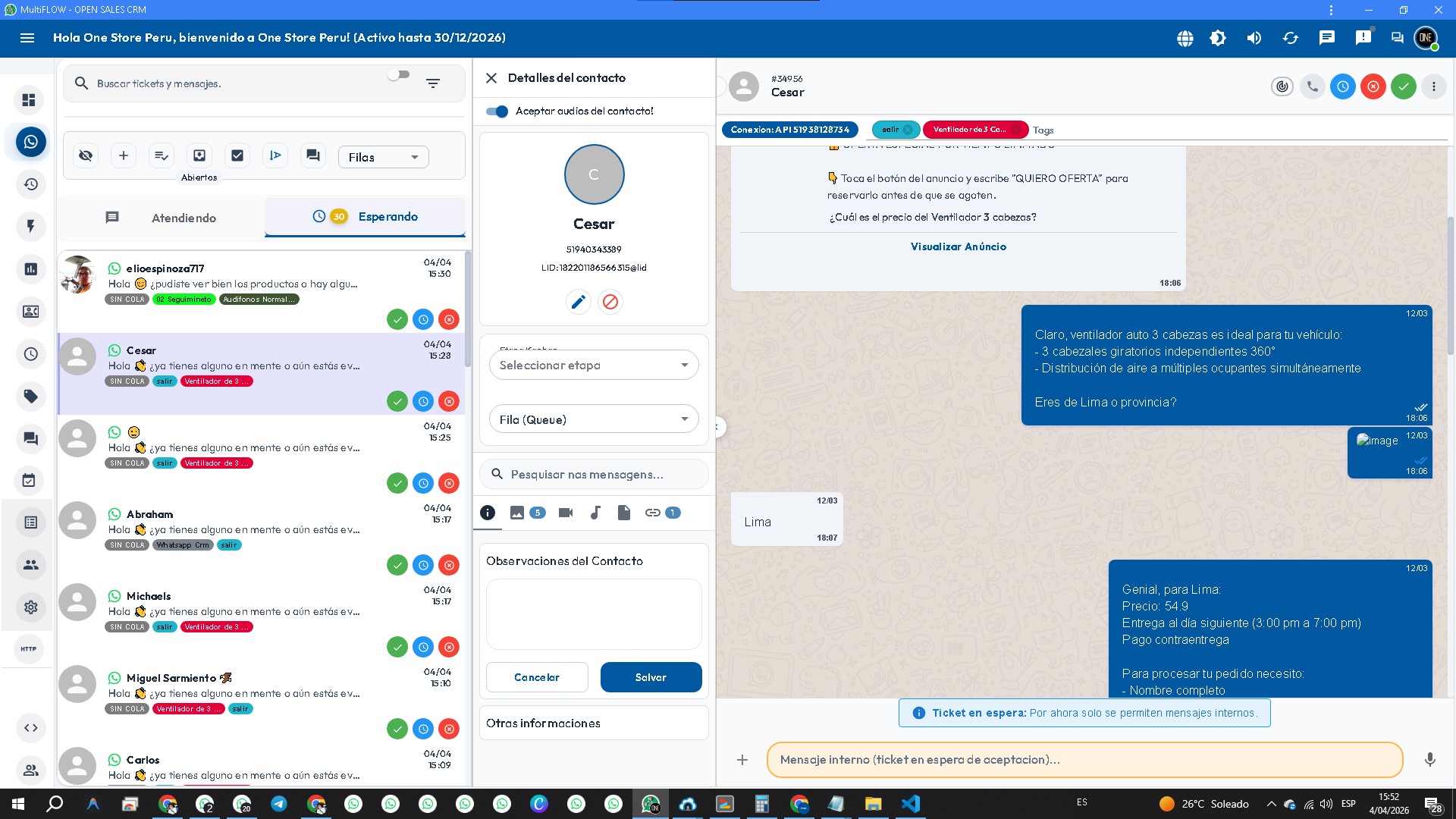
Task: Expand the Fila (Queue) dropdown
Action: tap(594, 419)
